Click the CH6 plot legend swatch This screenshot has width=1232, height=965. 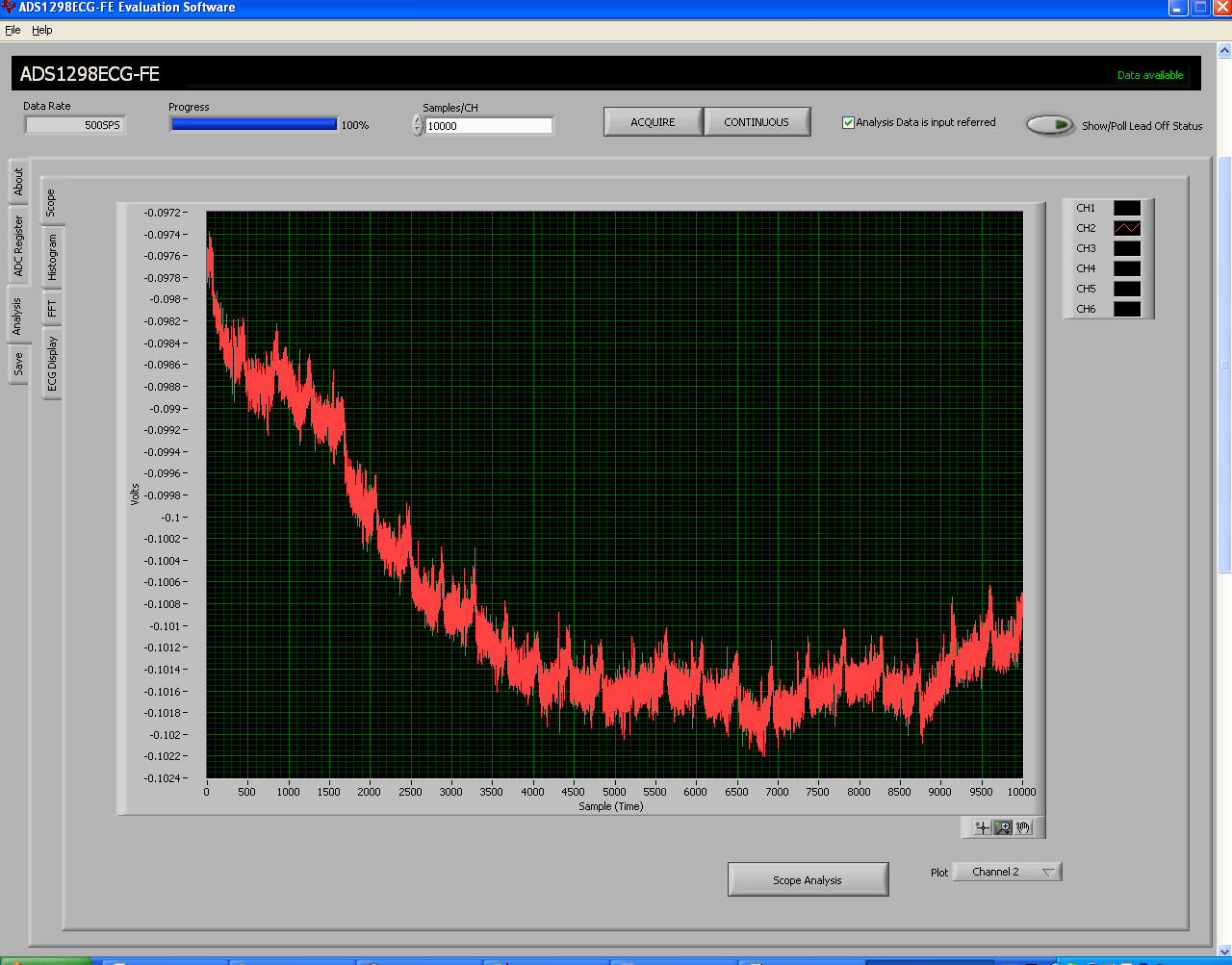coord(1127,309)
